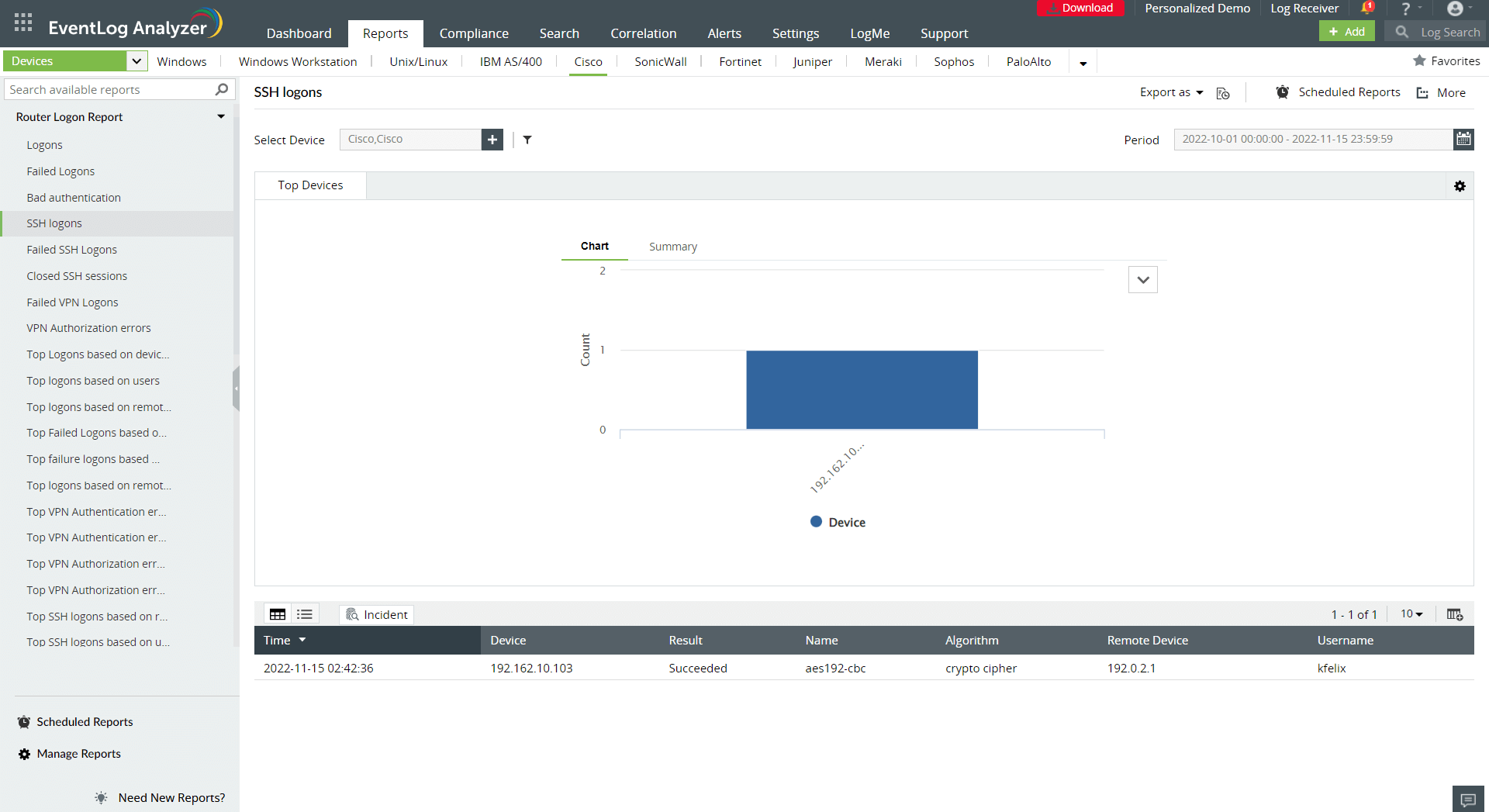The width and height of the screenshot is (1489, 812).
Task: Click the Manage Reports gear icon
Action: pos(25,754)
